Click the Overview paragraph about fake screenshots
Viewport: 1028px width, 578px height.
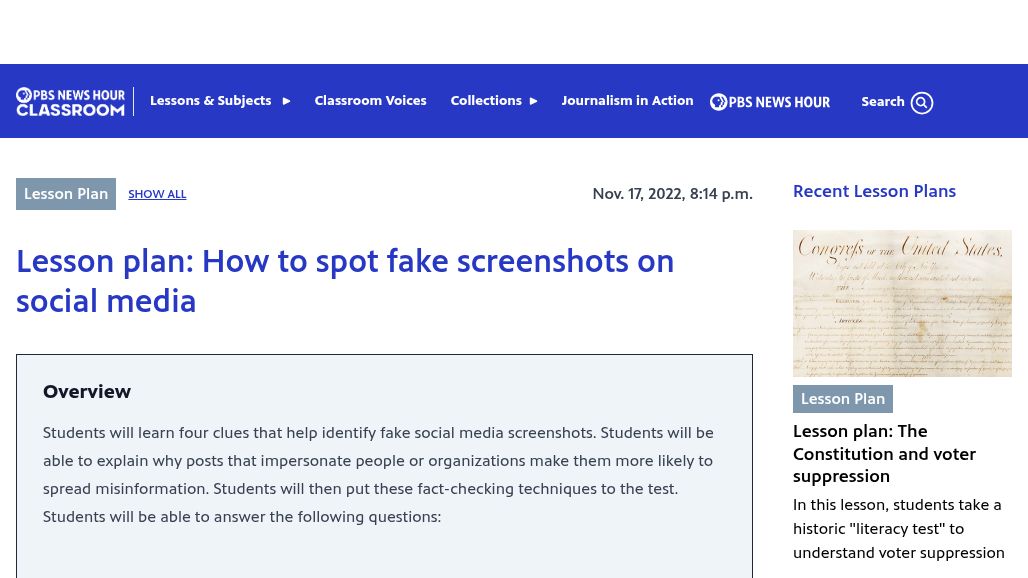click(x=378, y=475)
